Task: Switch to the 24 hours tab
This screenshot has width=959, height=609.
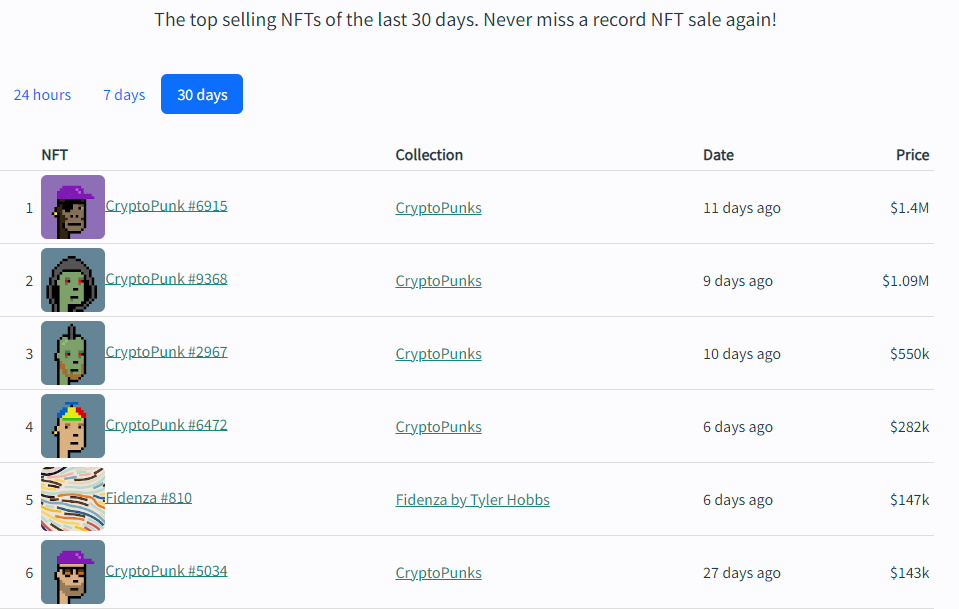Action: [x=42, y=95]
